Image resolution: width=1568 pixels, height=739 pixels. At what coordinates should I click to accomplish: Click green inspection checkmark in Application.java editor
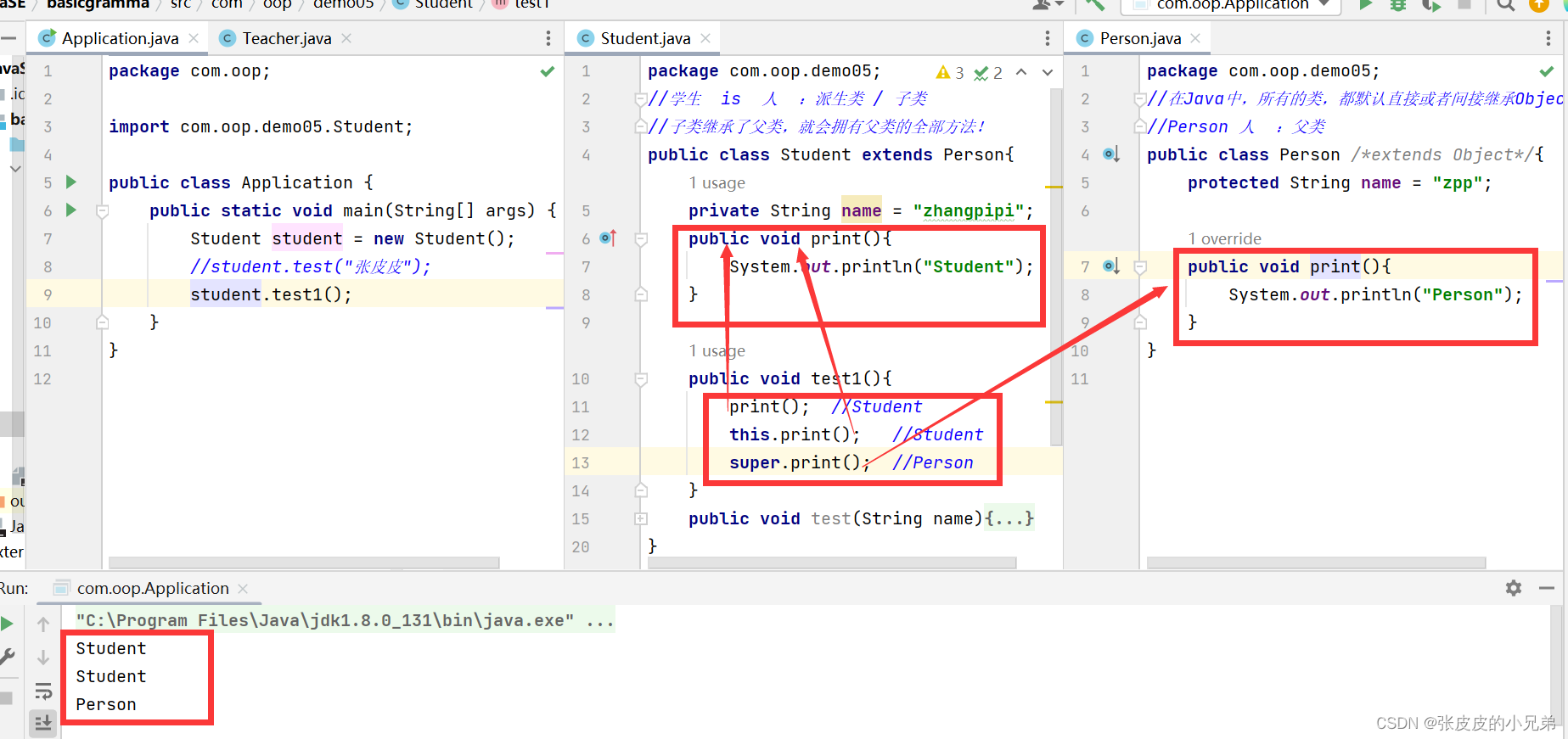coord(548,71)
